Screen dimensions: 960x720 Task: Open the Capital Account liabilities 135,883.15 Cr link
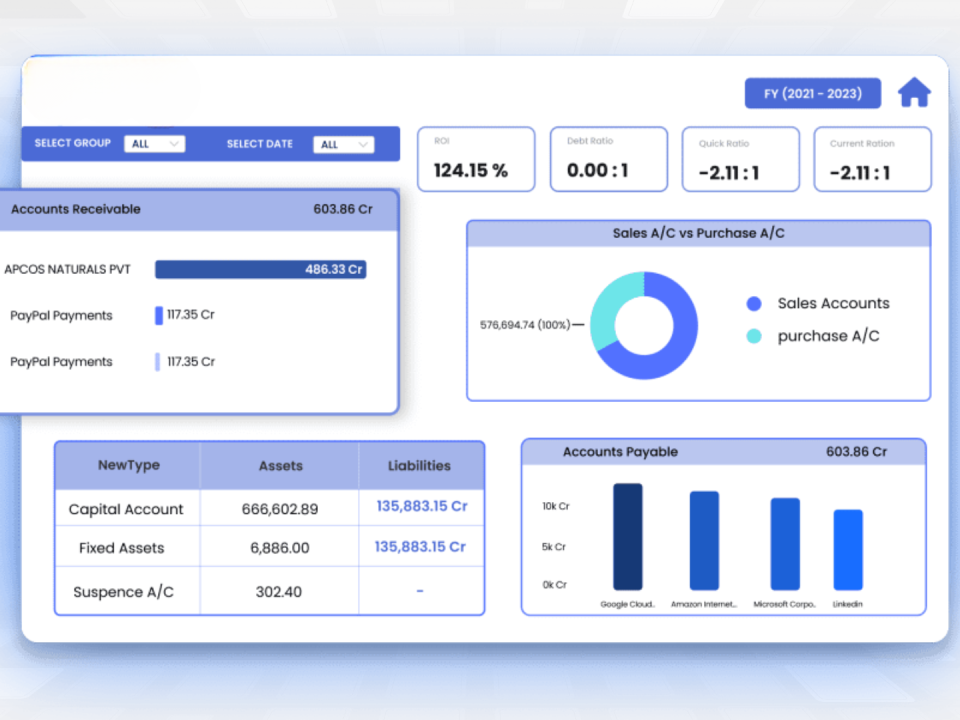click(x=422, y=506)
